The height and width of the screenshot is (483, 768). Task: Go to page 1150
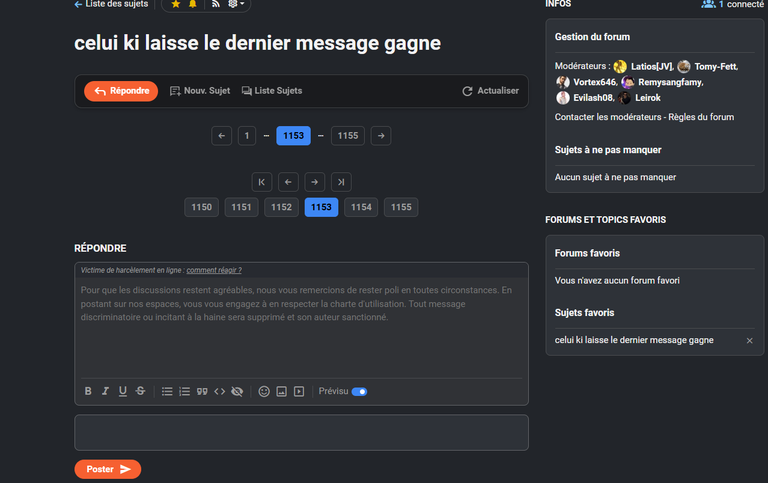pos(201,207)
